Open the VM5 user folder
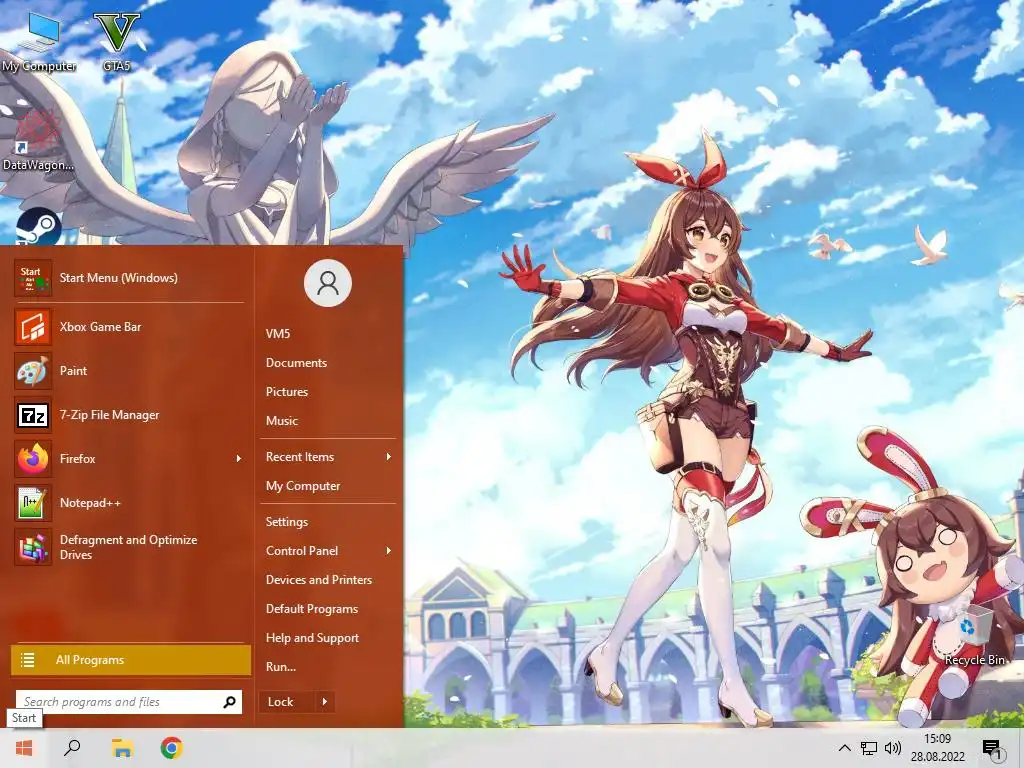 [278, 334]
